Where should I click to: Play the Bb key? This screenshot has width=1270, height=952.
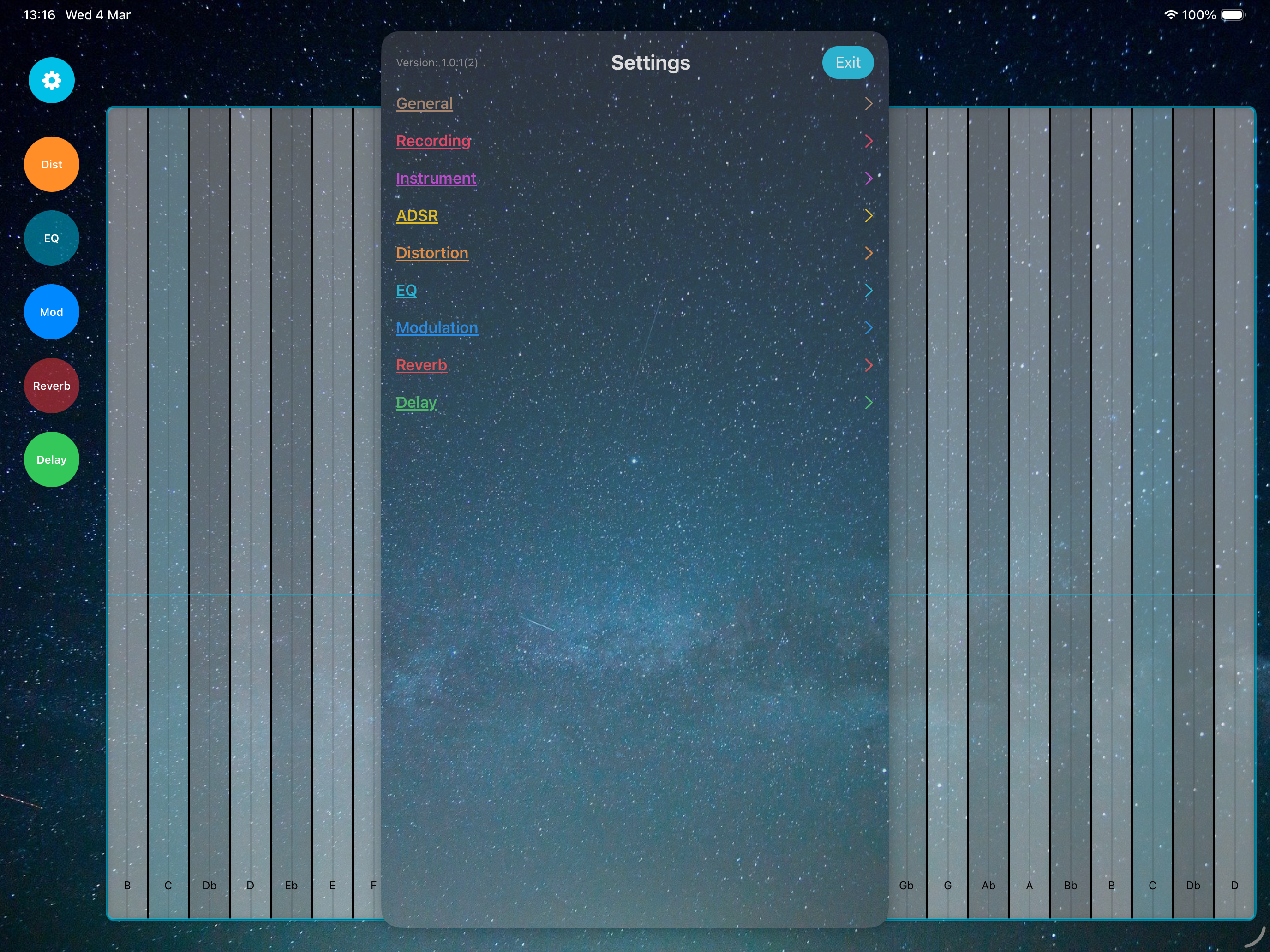pos(1071,513)
